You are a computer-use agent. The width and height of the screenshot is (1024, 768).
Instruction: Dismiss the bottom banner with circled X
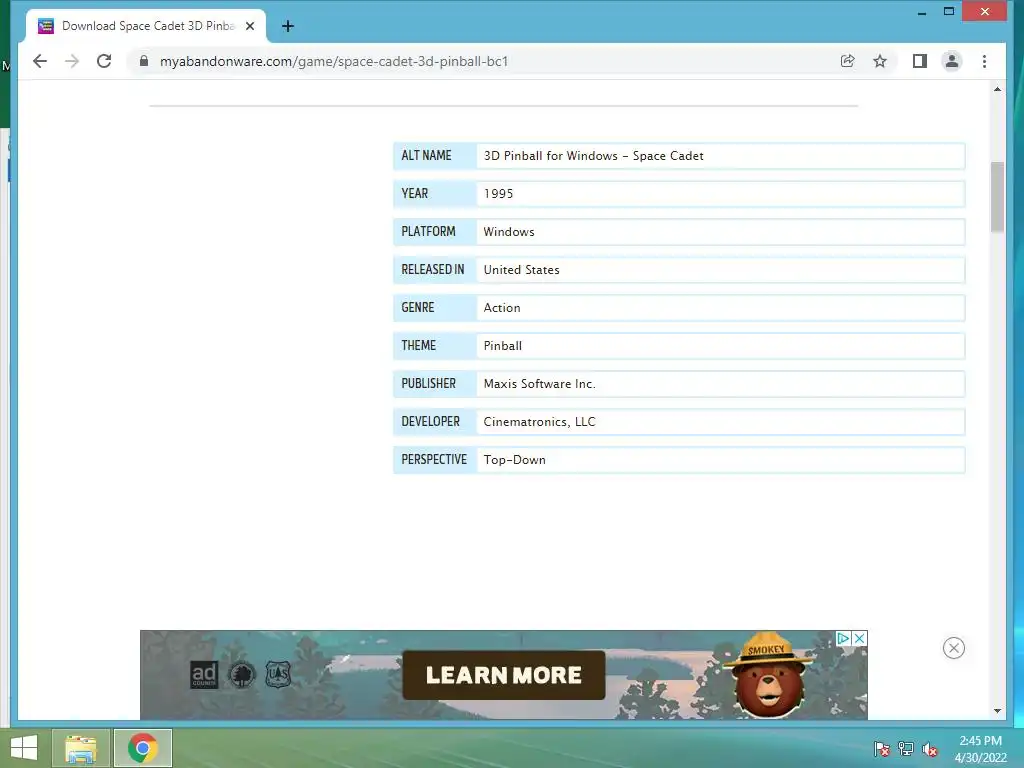click(953, 648)
